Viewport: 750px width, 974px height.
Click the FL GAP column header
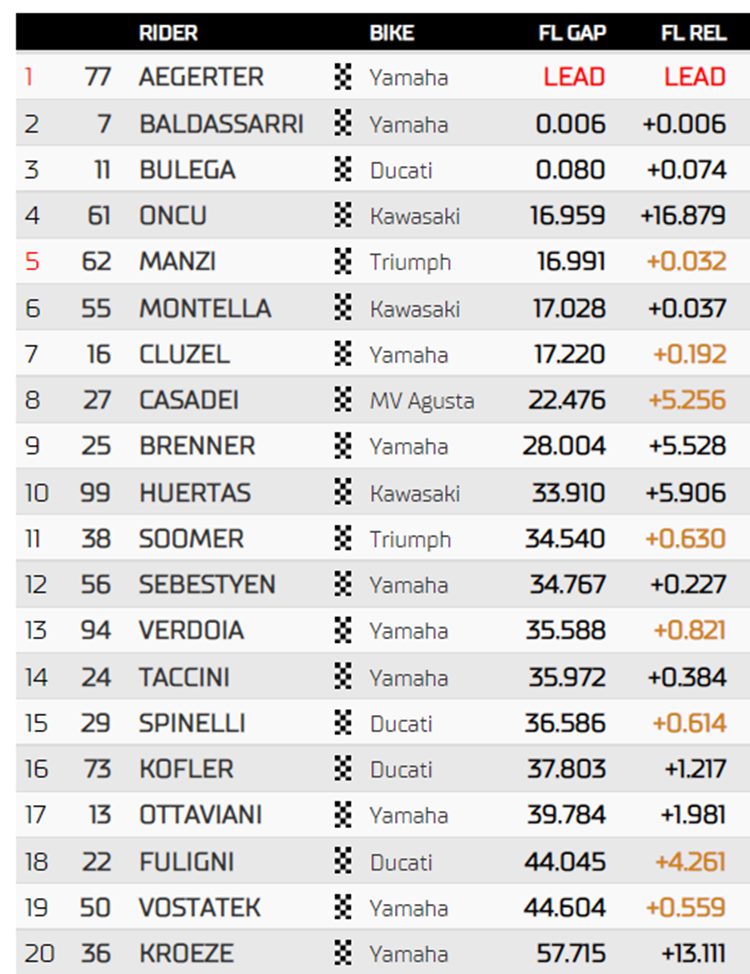click(572, 33)
